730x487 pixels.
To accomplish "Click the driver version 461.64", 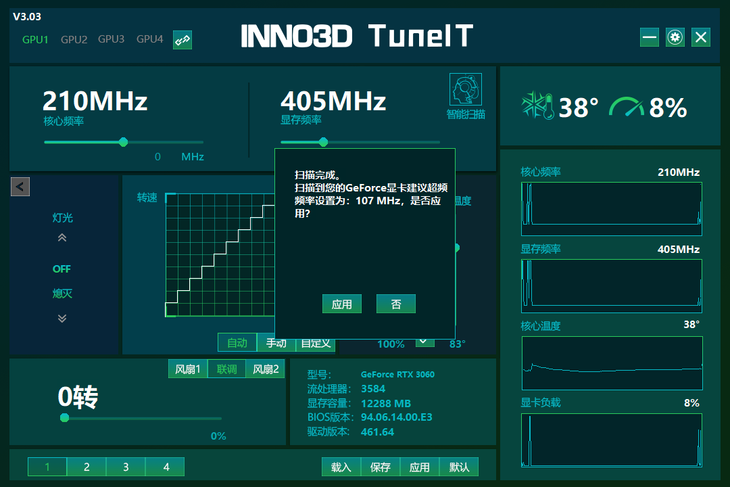I will click(377, 432).
